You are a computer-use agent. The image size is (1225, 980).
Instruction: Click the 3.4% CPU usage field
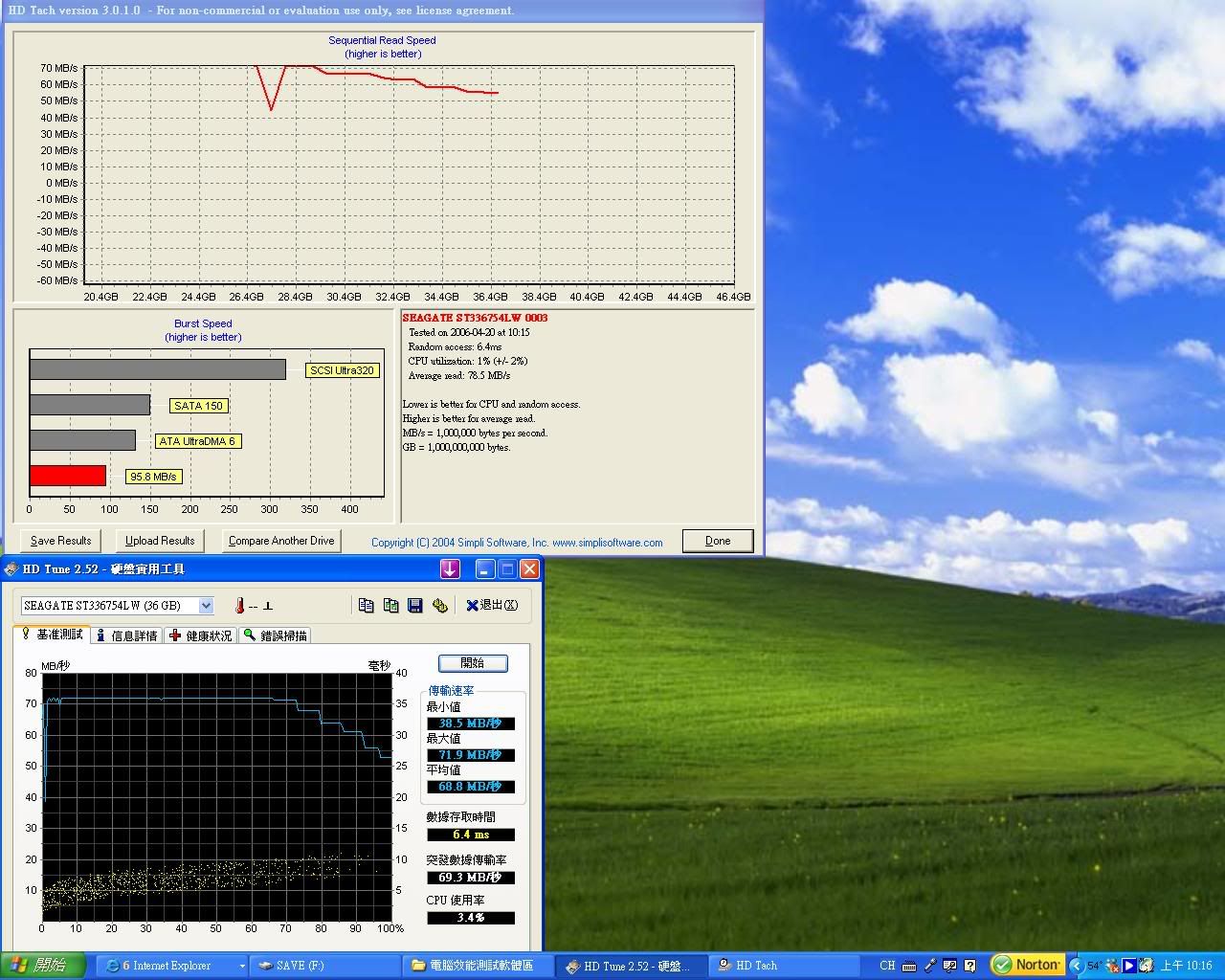coord(471,918)
